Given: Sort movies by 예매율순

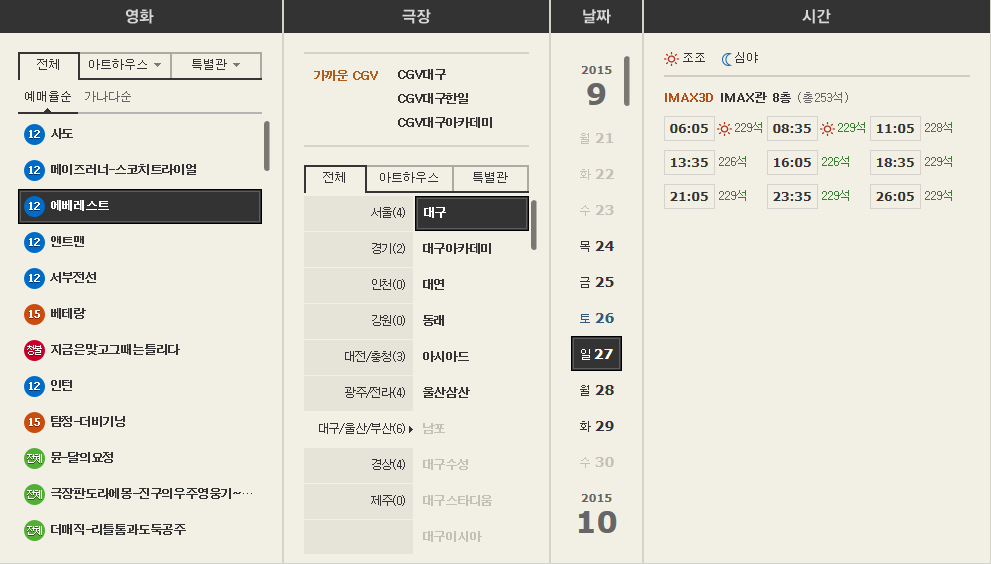Looking at the screenshot, I should [47, 97].
